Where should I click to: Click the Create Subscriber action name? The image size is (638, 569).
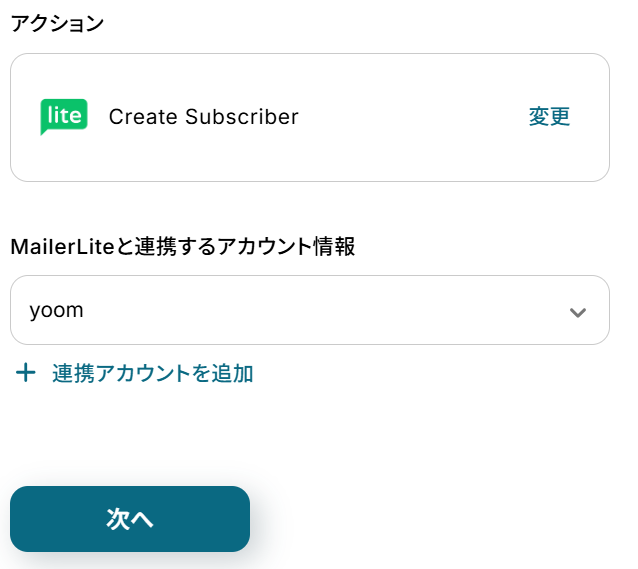(203, 117)
